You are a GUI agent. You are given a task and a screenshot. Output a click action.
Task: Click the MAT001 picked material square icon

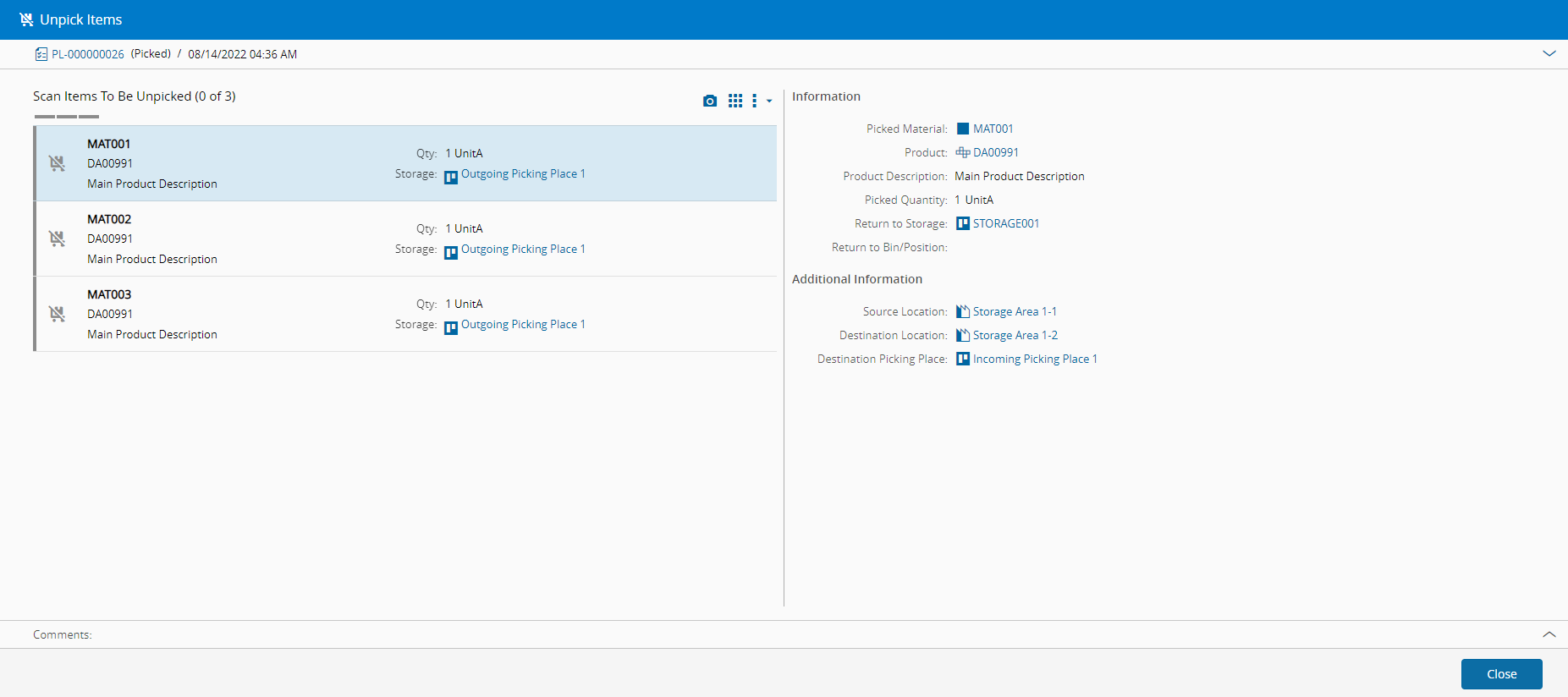coord(962,129)
